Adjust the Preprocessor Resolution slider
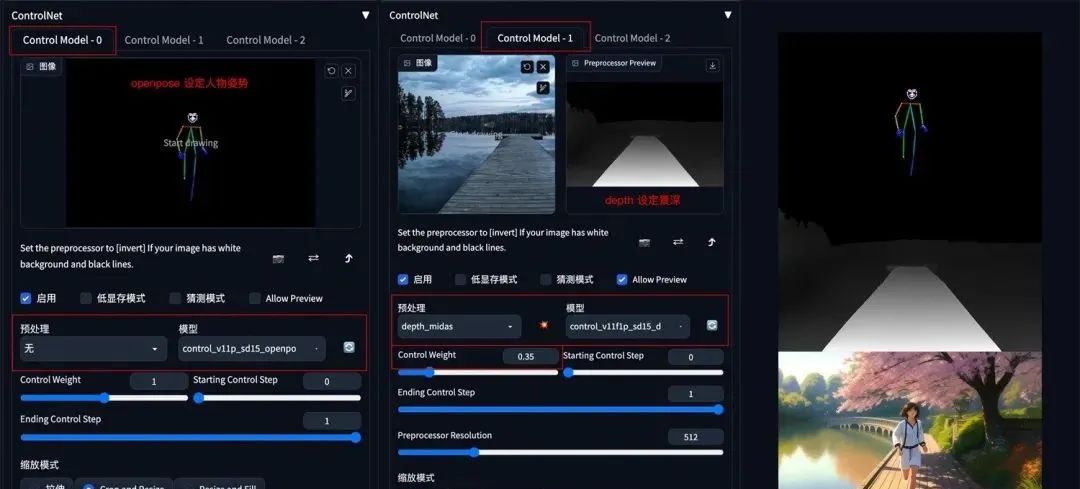Screen dimensions: 1080x489 560,452
